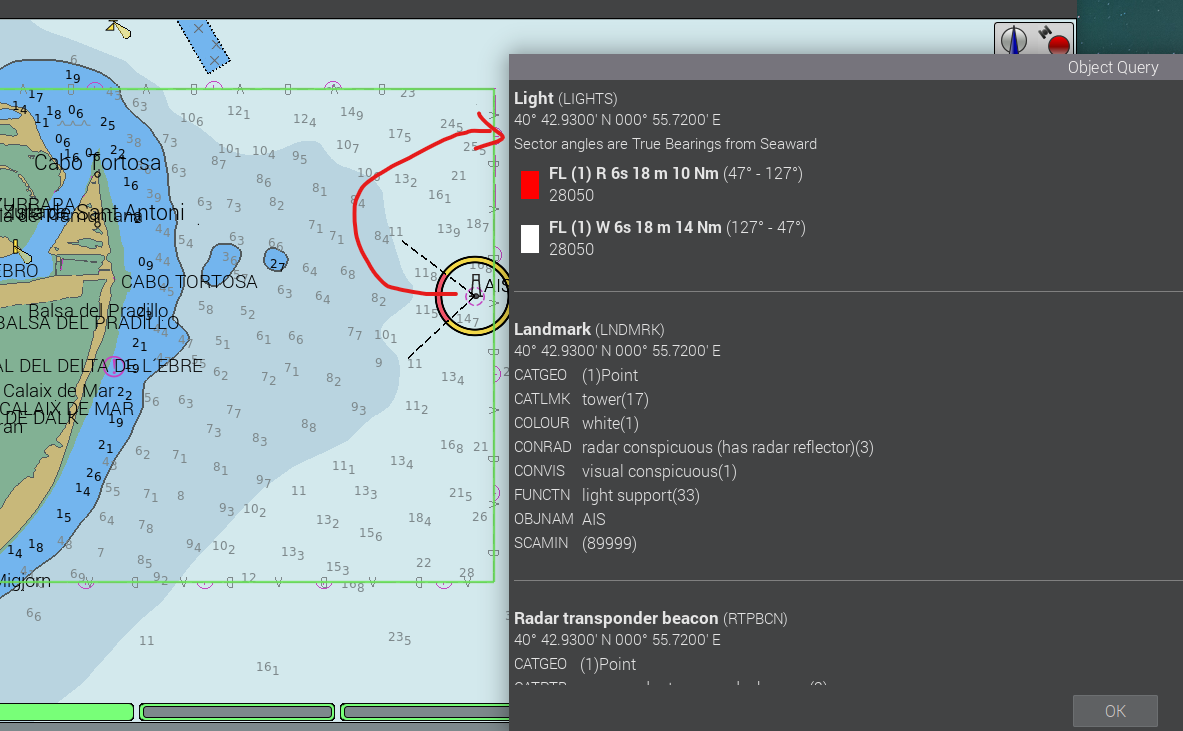Click the 'Balsa del Pradillo' chart label
Screen dimensions: 1183x731
click(98, 311)
